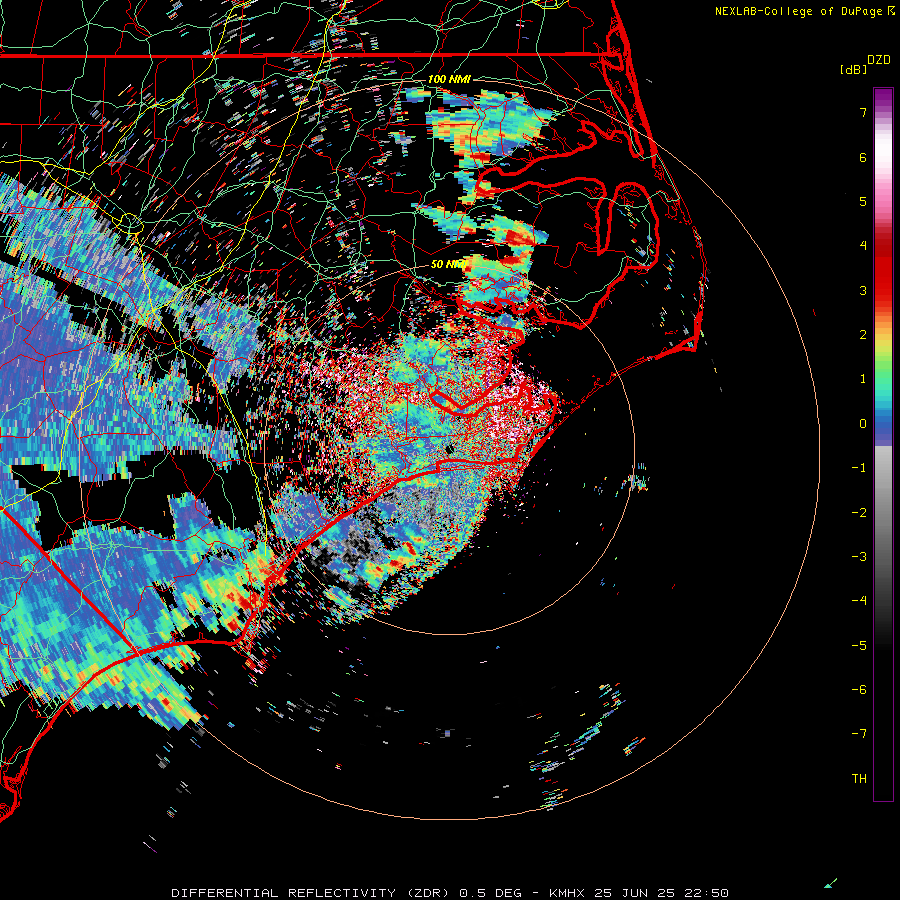900x900 pixels.
Task: Click the 25 JUN 25 date text
Action: pyautogui.click(x=634, y=893)
